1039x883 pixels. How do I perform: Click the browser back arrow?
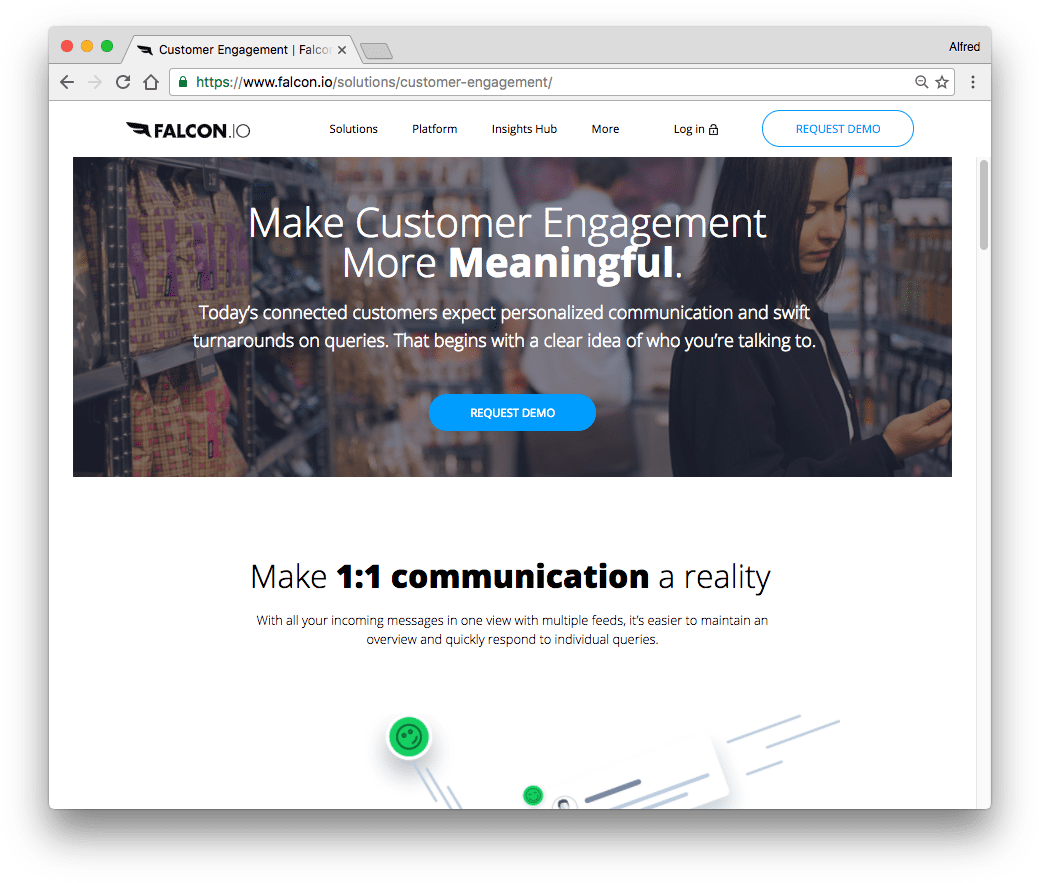point(67,82)
